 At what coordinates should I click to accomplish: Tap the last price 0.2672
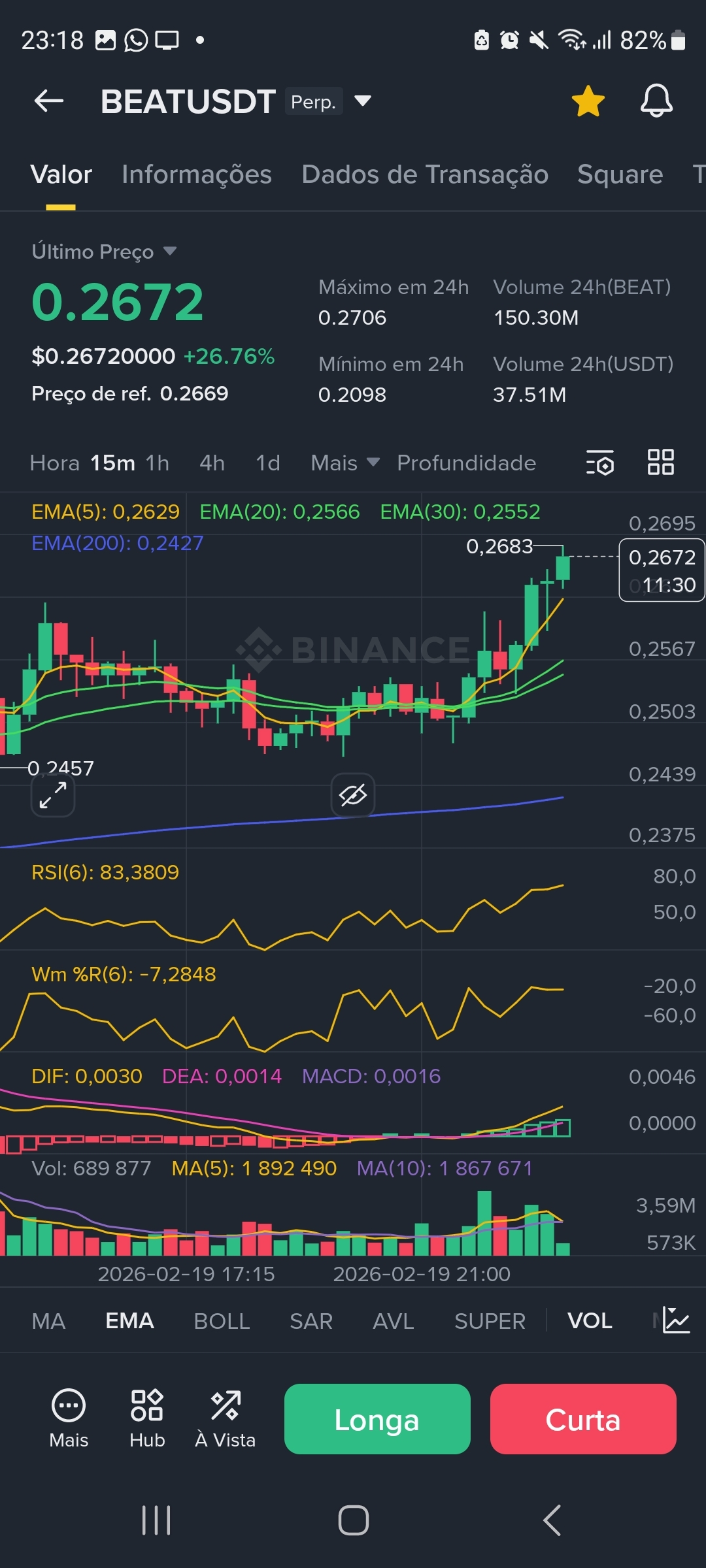(118, 302)
